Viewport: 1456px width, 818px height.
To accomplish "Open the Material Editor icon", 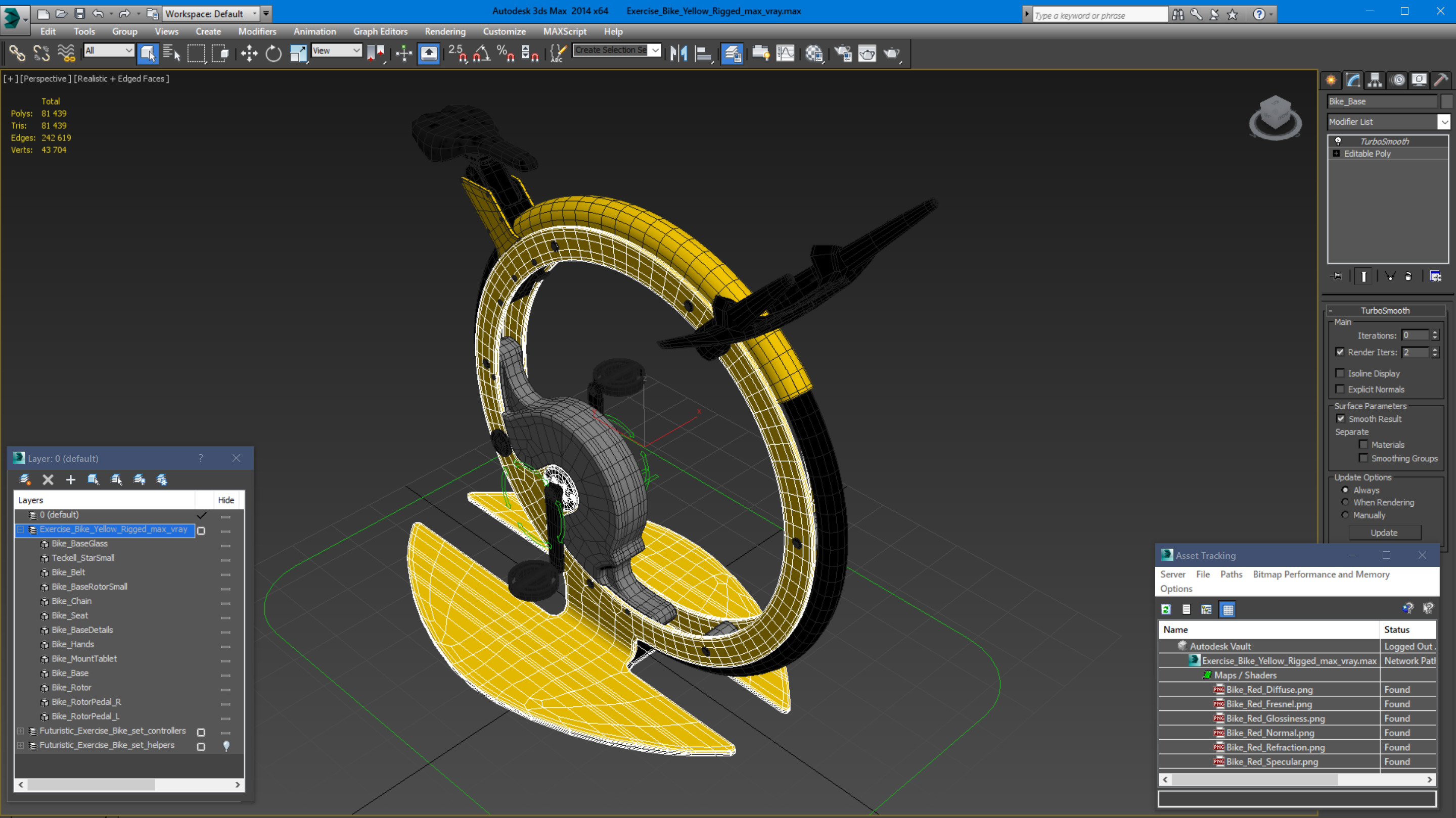I will [x=814, y=54].
